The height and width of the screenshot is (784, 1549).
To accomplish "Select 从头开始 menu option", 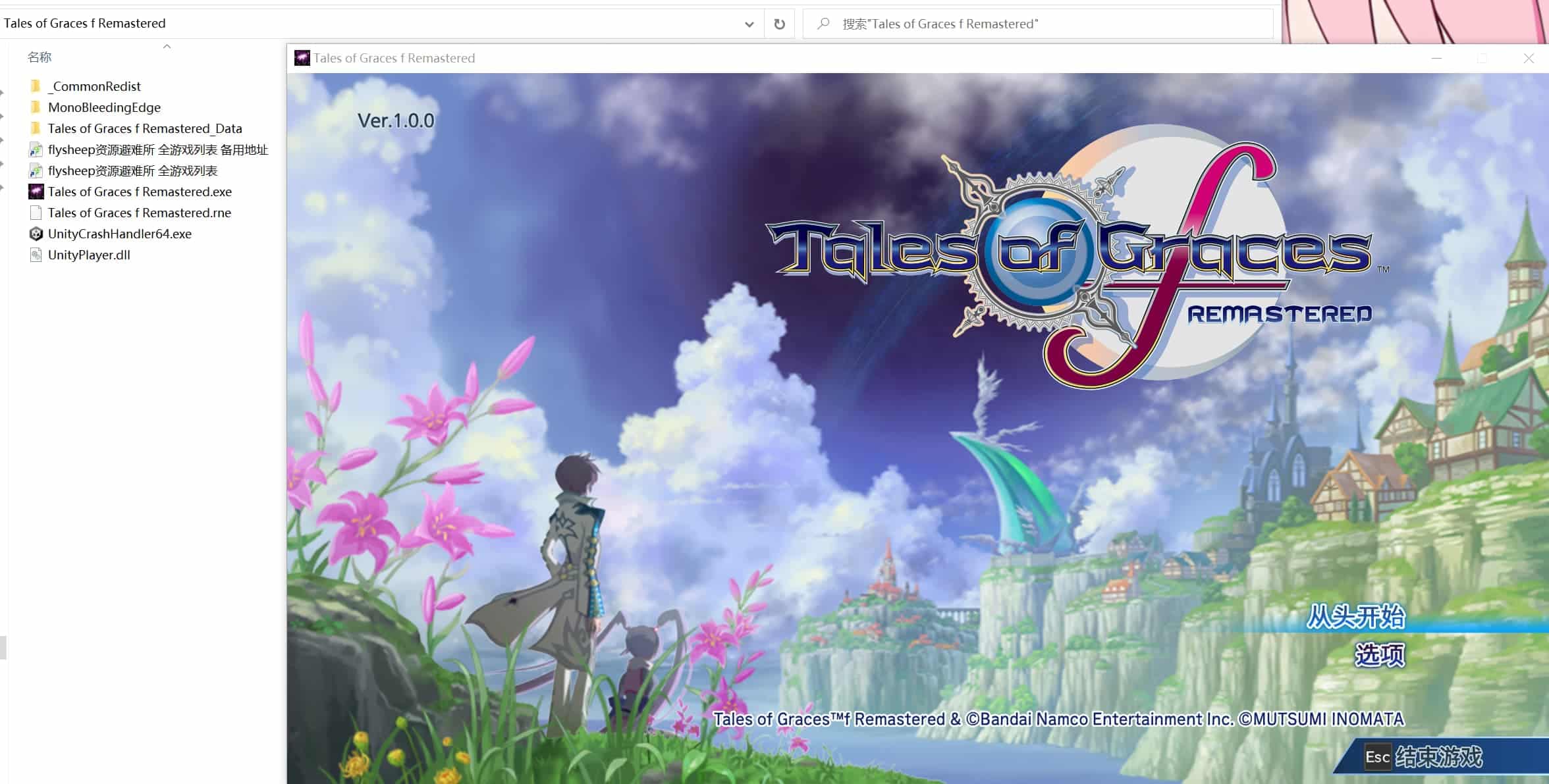I will coord(1355,617).
